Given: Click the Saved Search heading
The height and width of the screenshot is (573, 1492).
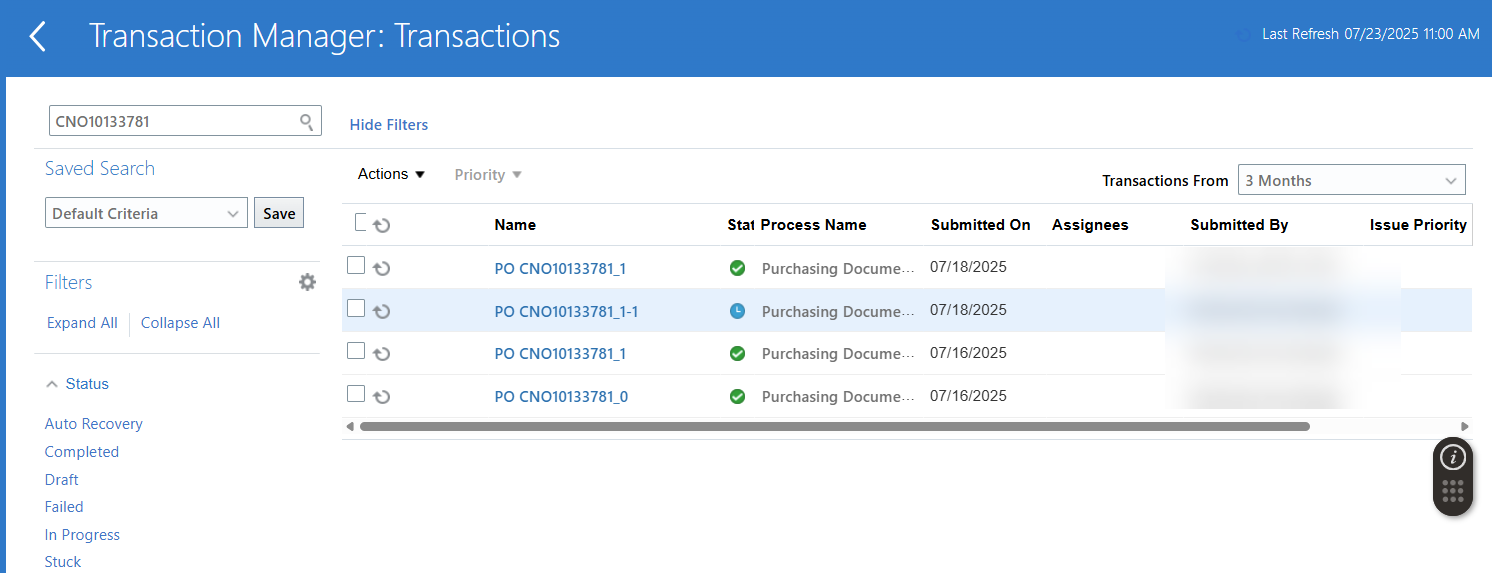Looking at the screenshot, I should [100, 168].
